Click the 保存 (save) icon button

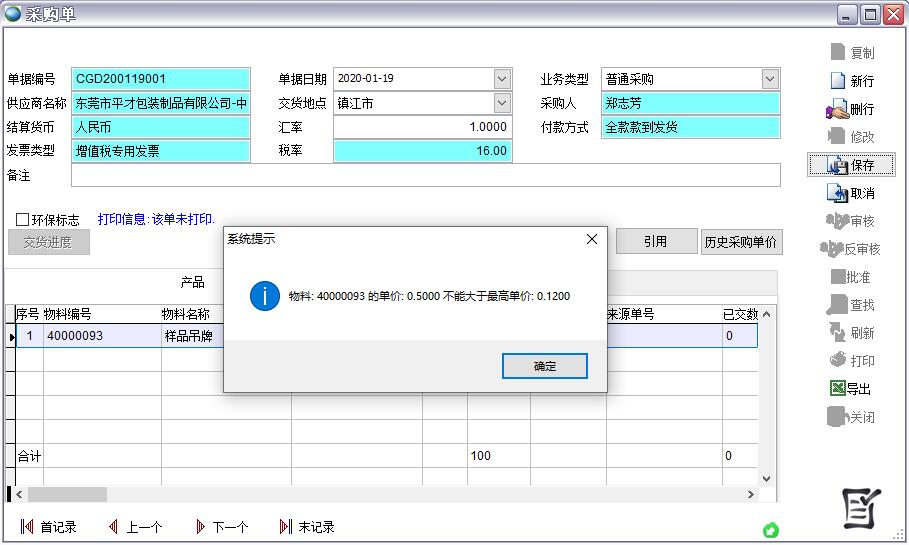[850, 165]
